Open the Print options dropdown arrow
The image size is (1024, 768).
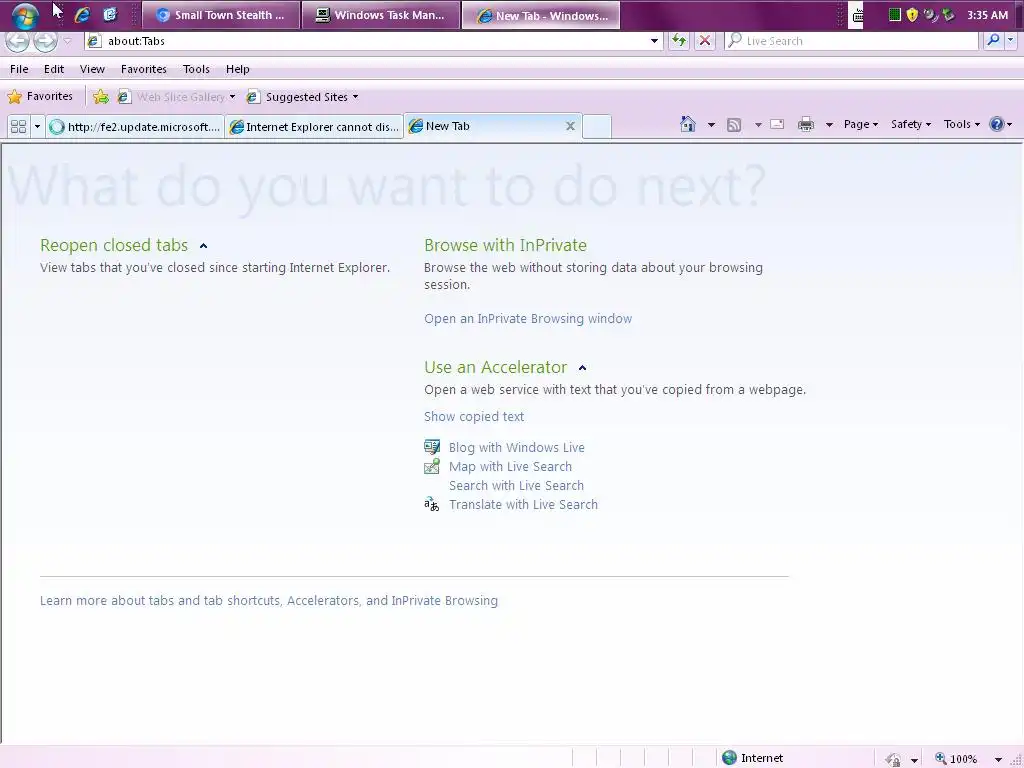click(x=829, y=125)
